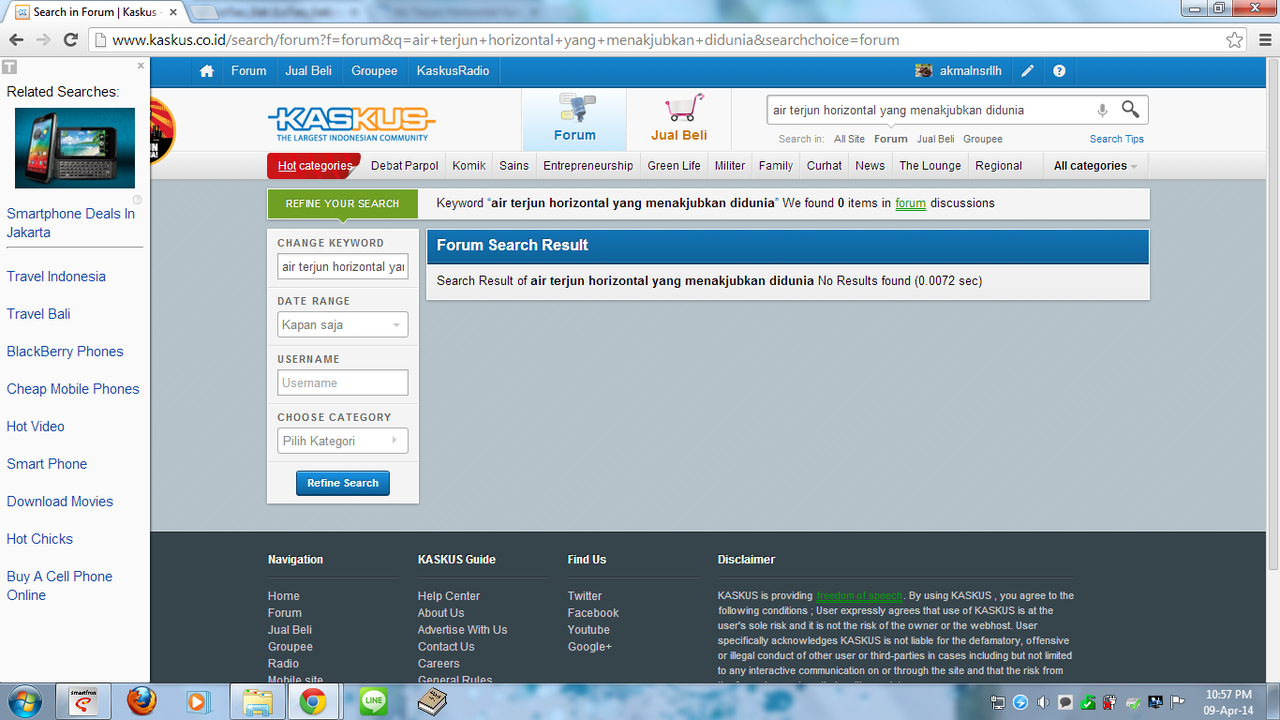Open the book application in the taskbar
Screen dimensions: 1280x720
click(432, 702)
